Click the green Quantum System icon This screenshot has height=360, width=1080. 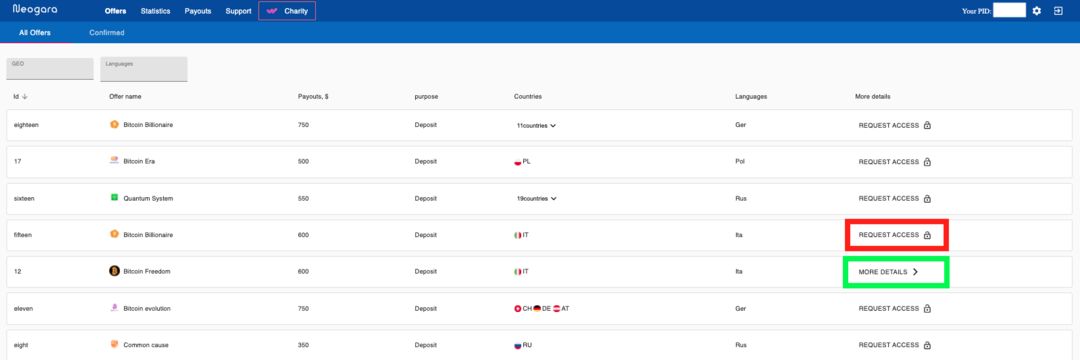(x=114, y=198)
